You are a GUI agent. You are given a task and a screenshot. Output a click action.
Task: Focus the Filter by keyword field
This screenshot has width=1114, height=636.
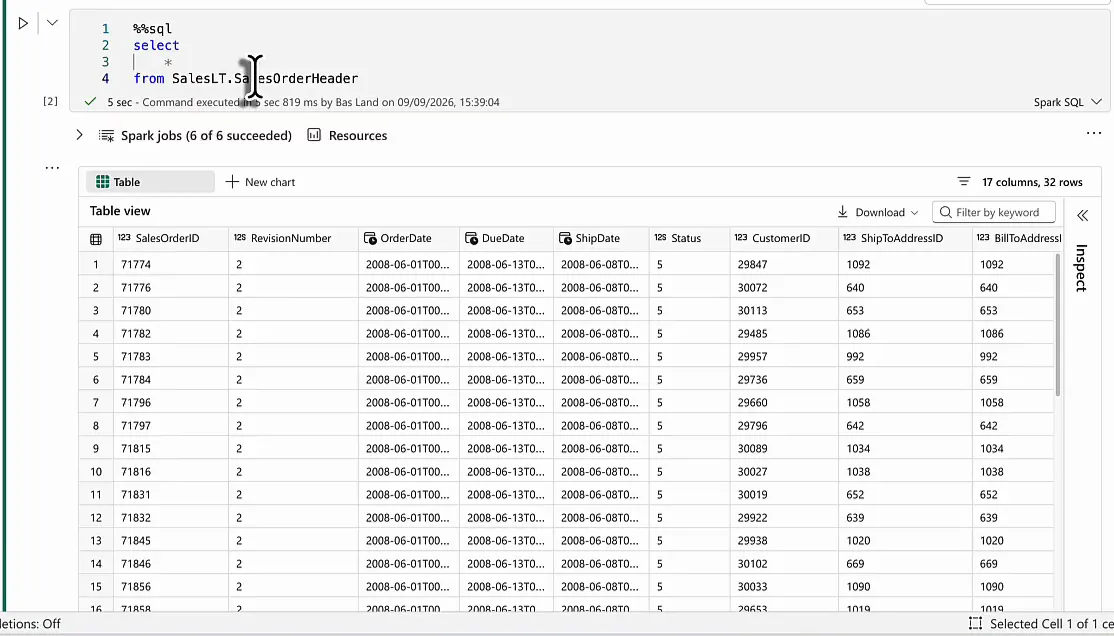(993, 212)
